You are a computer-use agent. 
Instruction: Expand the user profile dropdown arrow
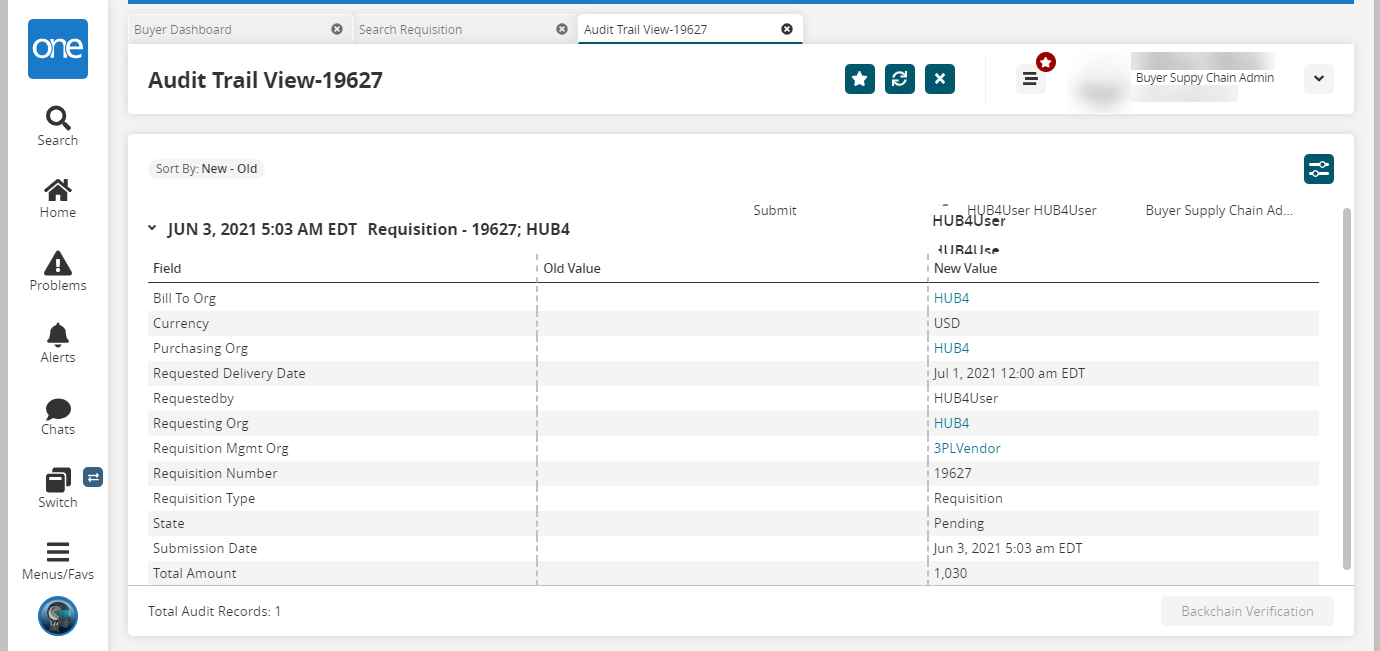click(1318, 79)
